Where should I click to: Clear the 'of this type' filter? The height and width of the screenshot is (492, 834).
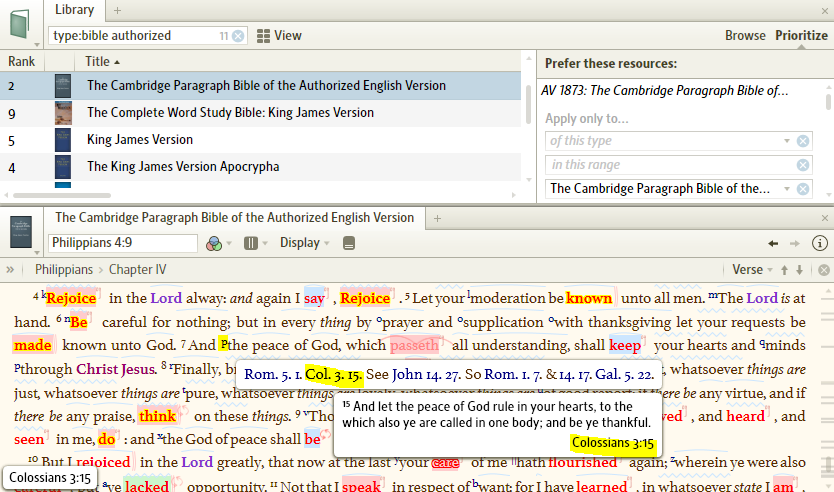pyautogui.click(x=803, y=141)
